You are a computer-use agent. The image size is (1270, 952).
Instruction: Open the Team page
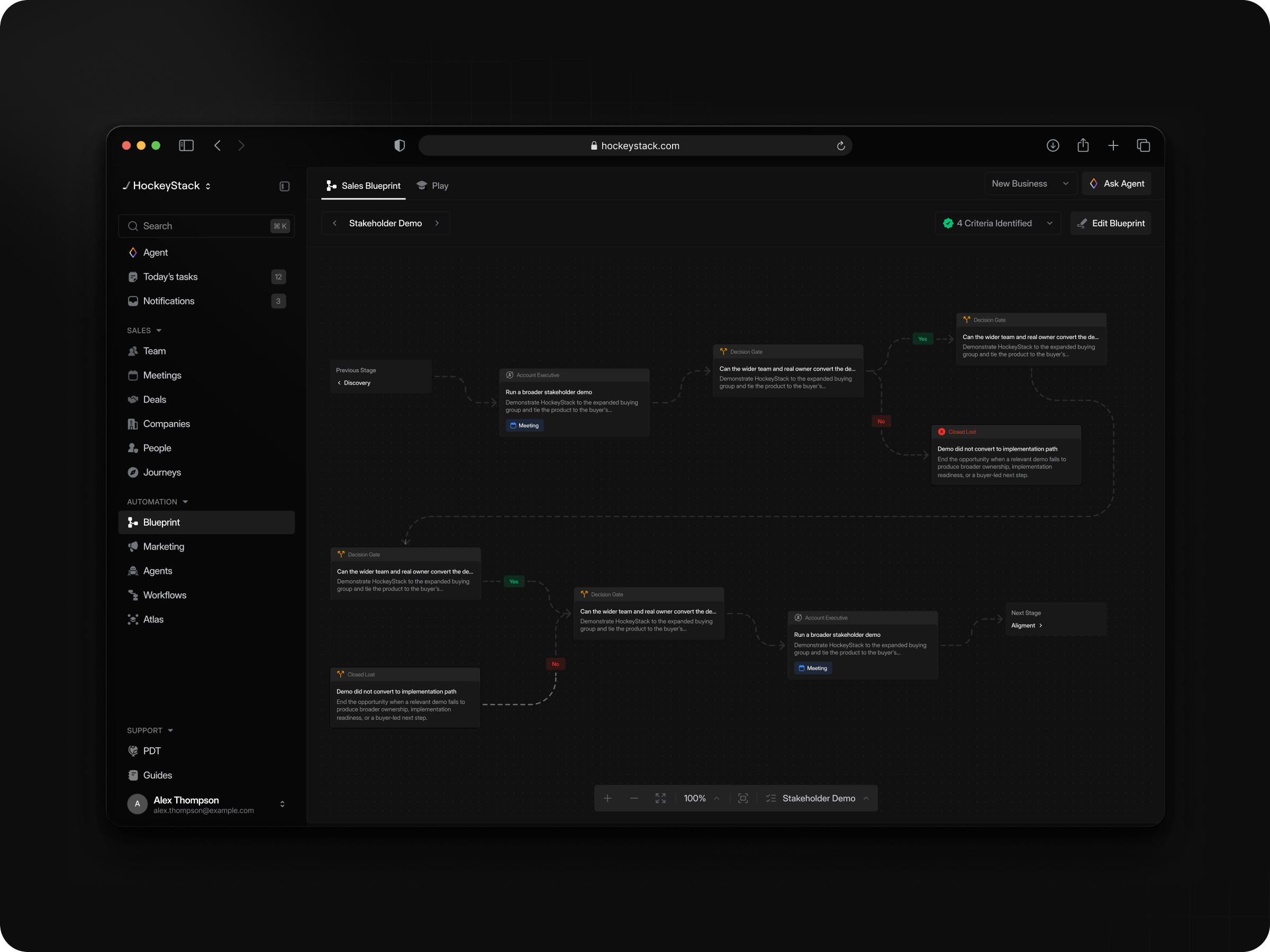[207, 351]
